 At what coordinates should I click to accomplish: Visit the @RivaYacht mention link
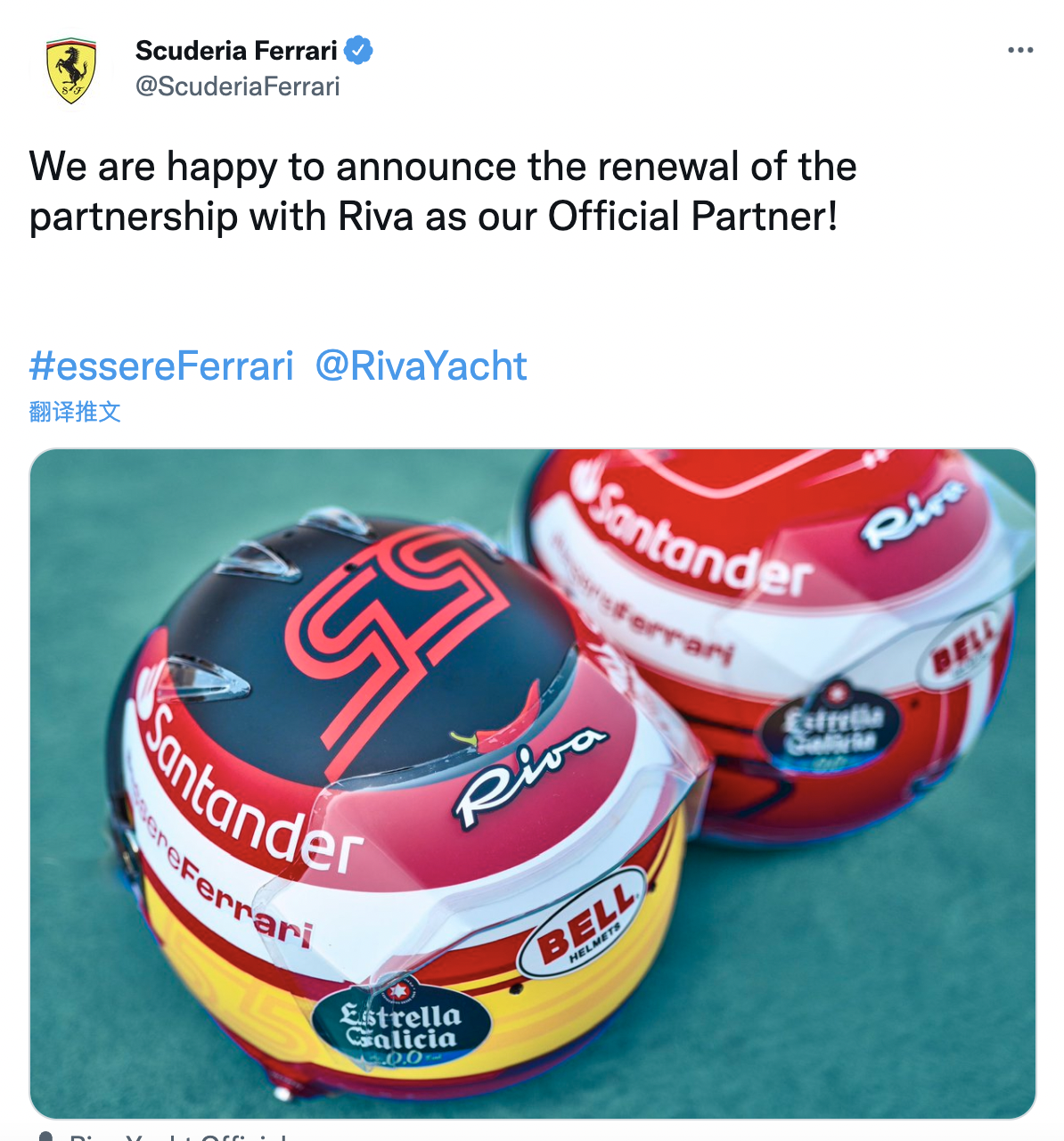(422, 366)
